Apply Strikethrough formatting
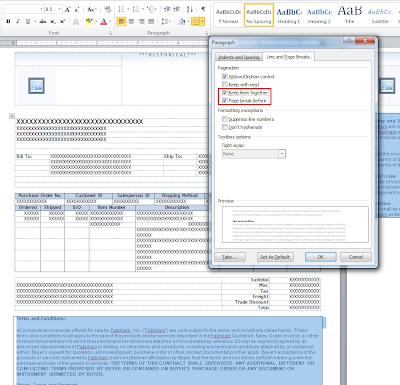 click(x=43, y=21)
